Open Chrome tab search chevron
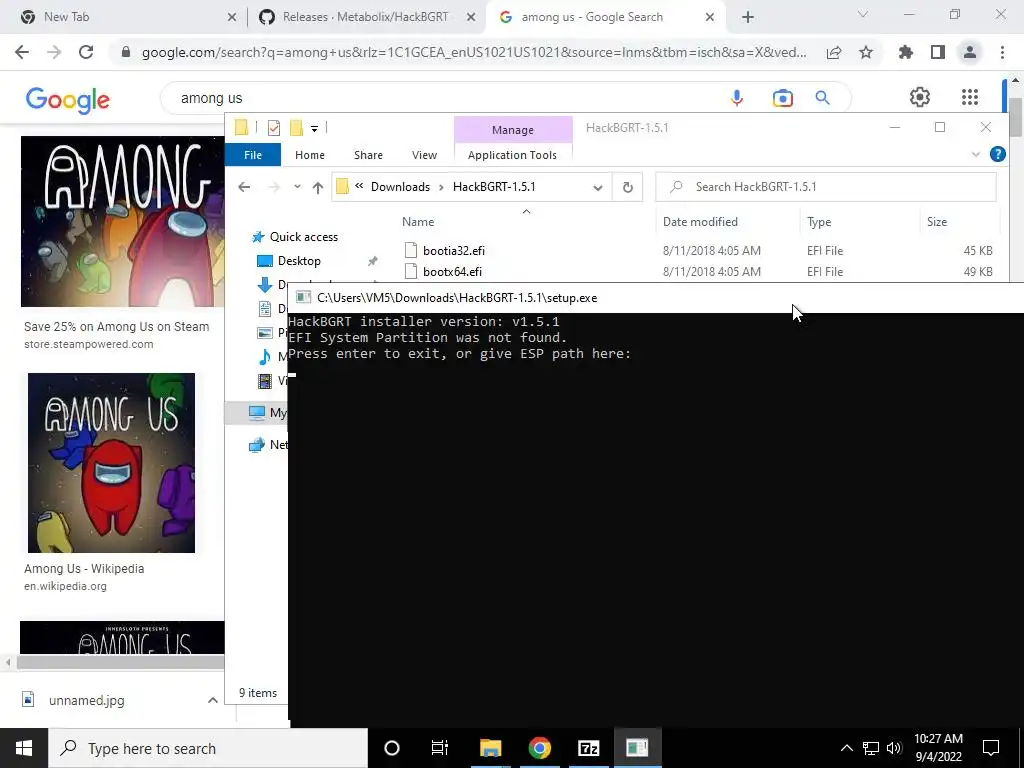Screen dimensions: 1024x768 [862, 14]
